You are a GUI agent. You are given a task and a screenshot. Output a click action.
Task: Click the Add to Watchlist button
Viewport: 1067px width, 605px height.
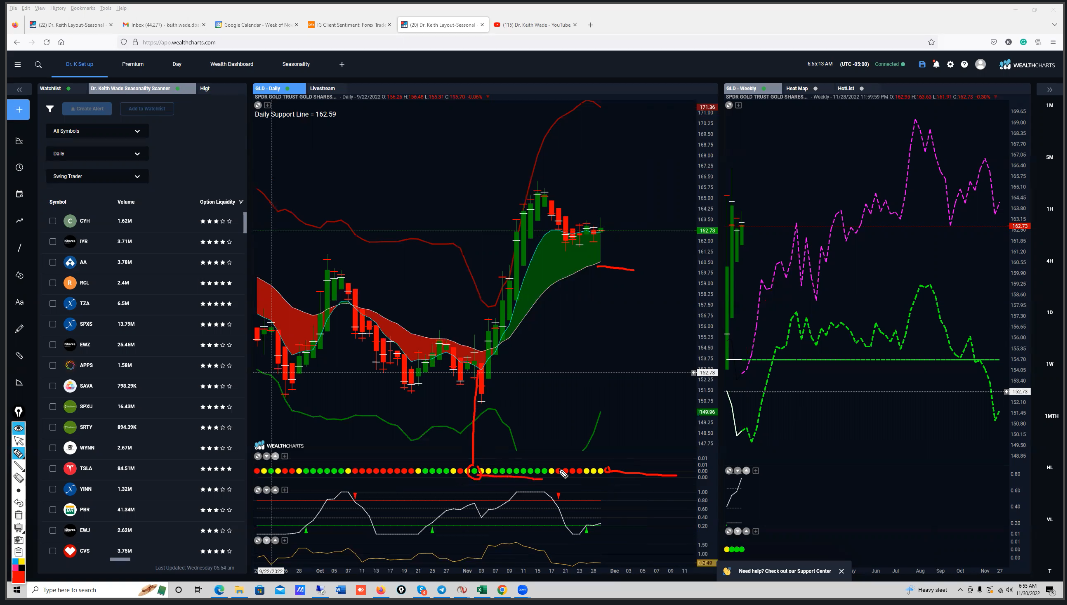tap(147, 109)
